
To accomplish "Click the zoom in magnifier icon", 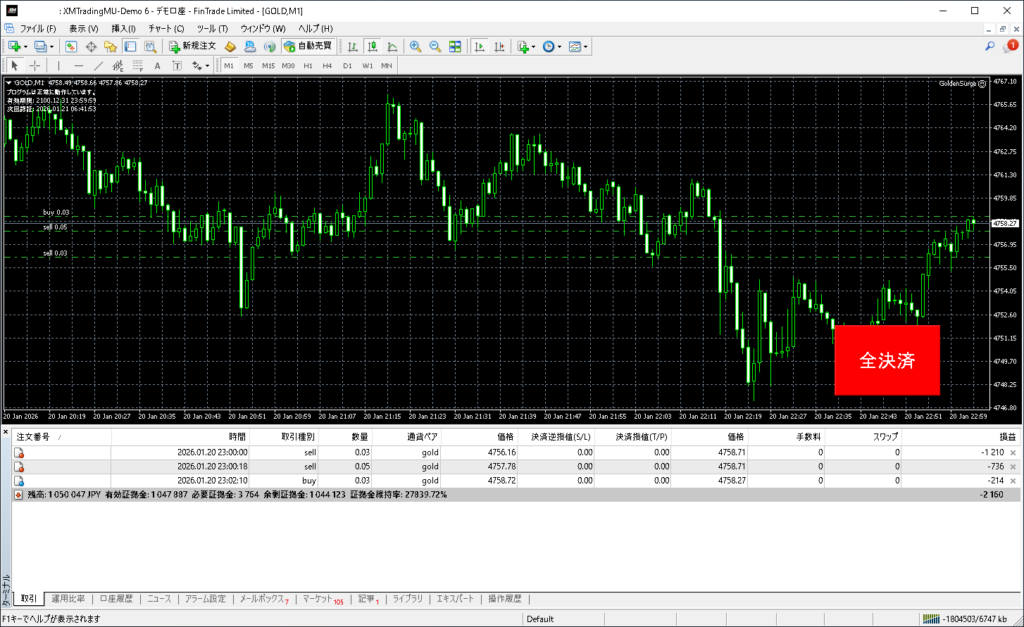I will 415,46.
